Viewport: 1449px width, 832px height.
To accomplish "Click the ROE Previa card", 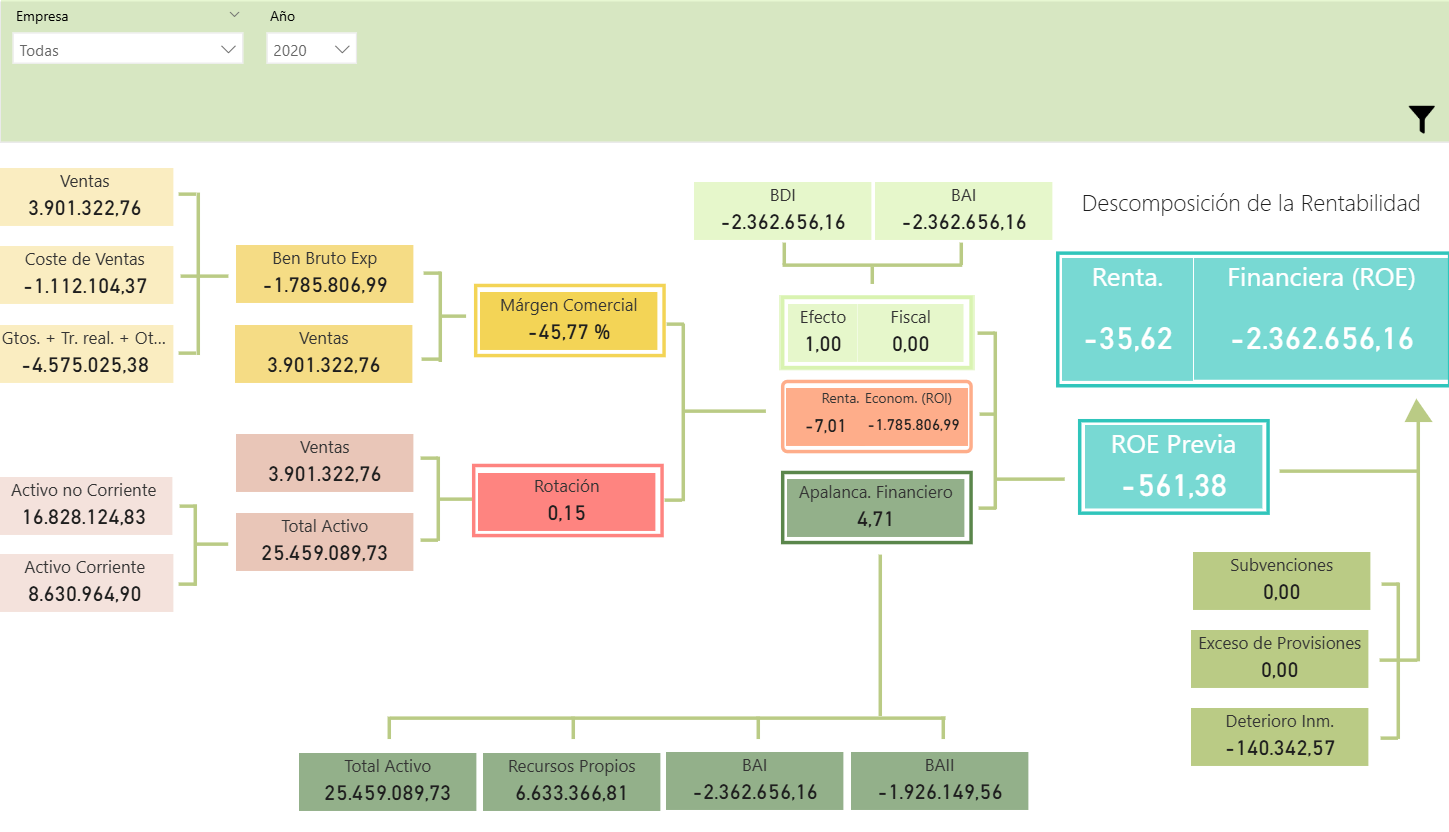I will tap(1173, 466).
